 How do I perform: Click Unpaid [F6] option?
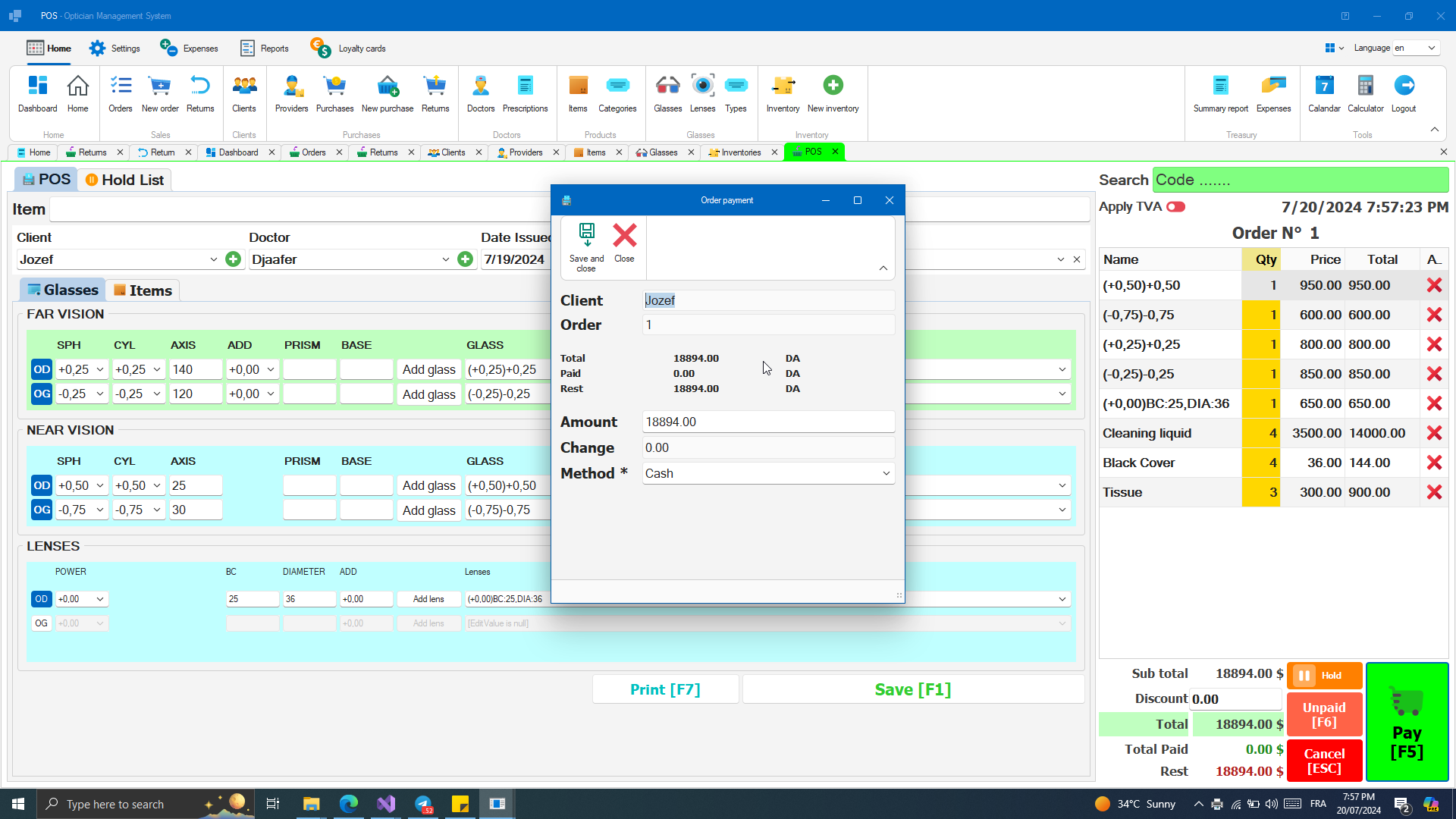click(1323, 714)
